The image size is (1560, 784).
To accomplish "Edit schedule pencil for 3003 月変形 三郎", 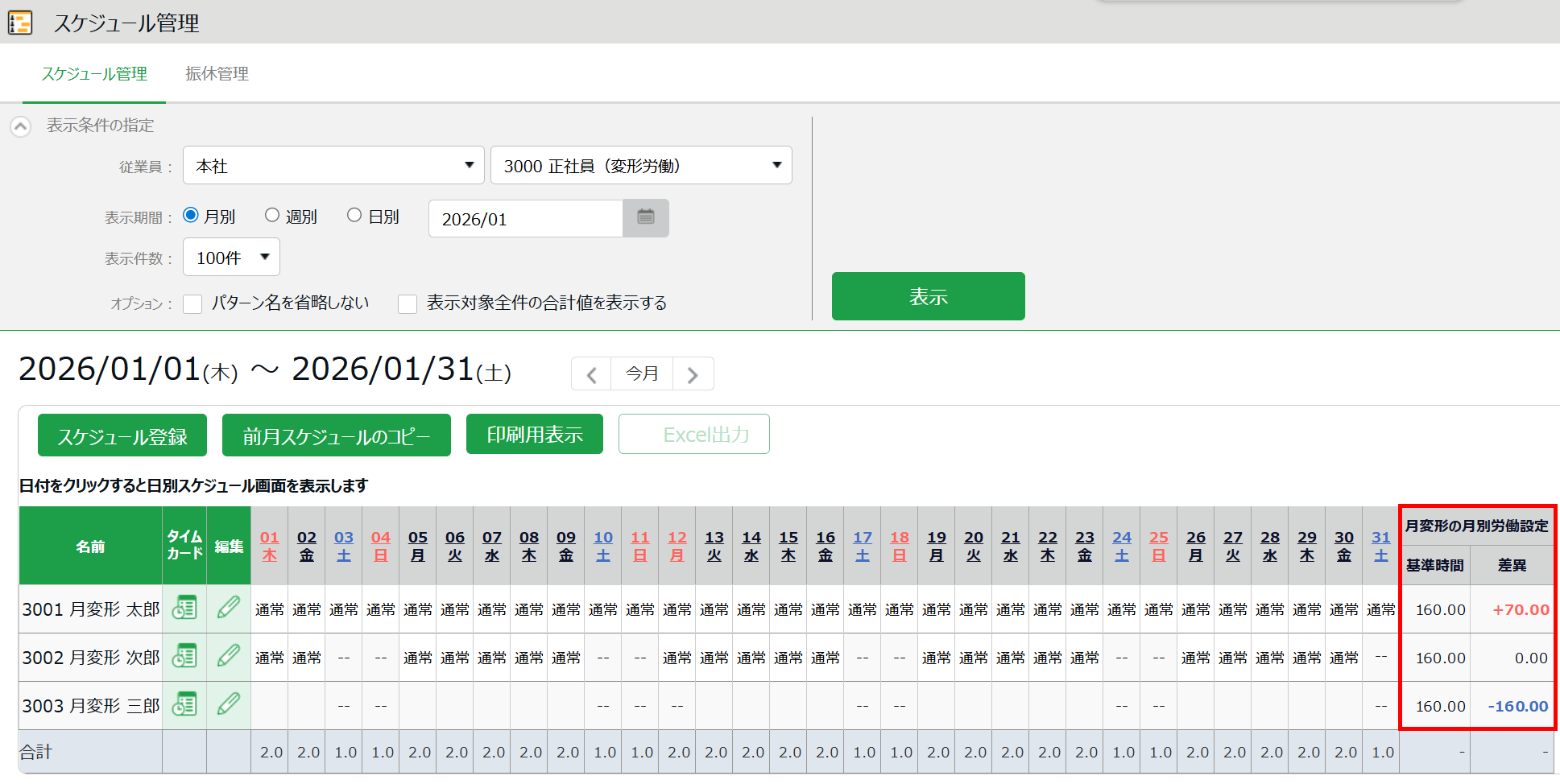I will coord(229,704).
